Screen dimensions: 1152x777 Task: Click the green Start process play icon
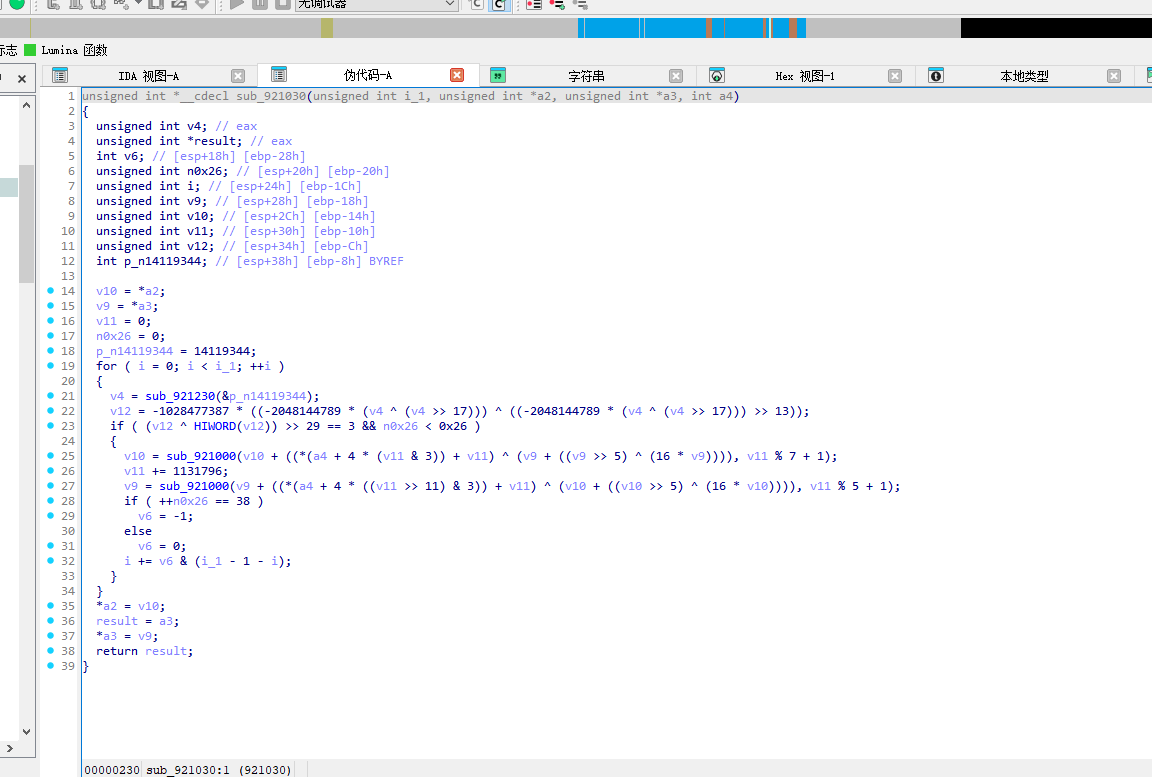pyautogui.click(x=236, y=4)
